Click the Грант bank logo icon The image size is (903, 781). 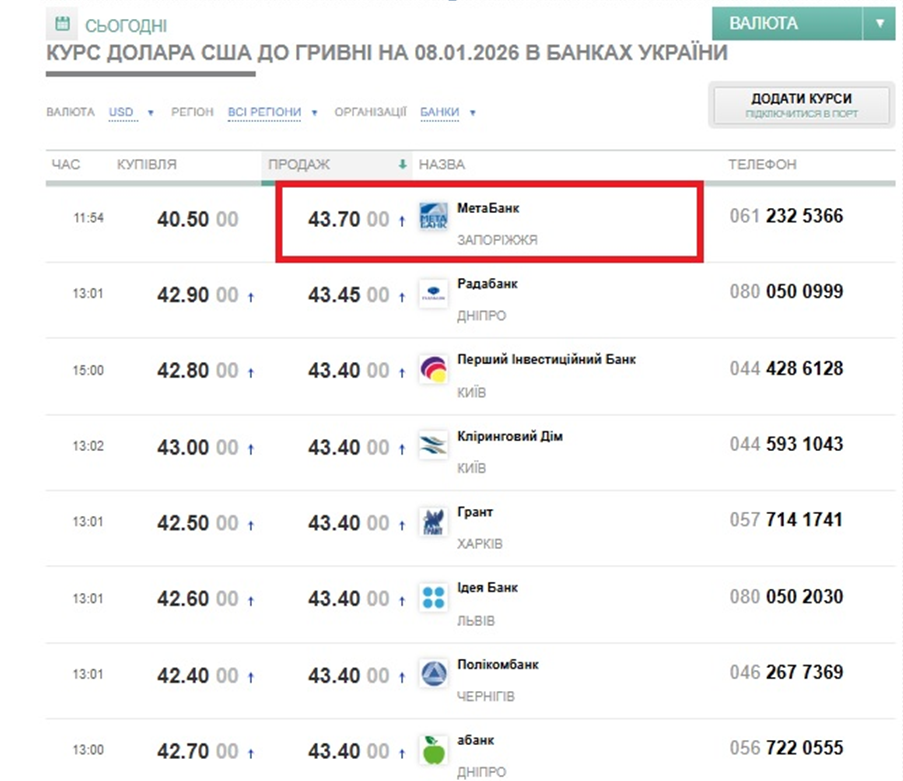pos(433,522)
